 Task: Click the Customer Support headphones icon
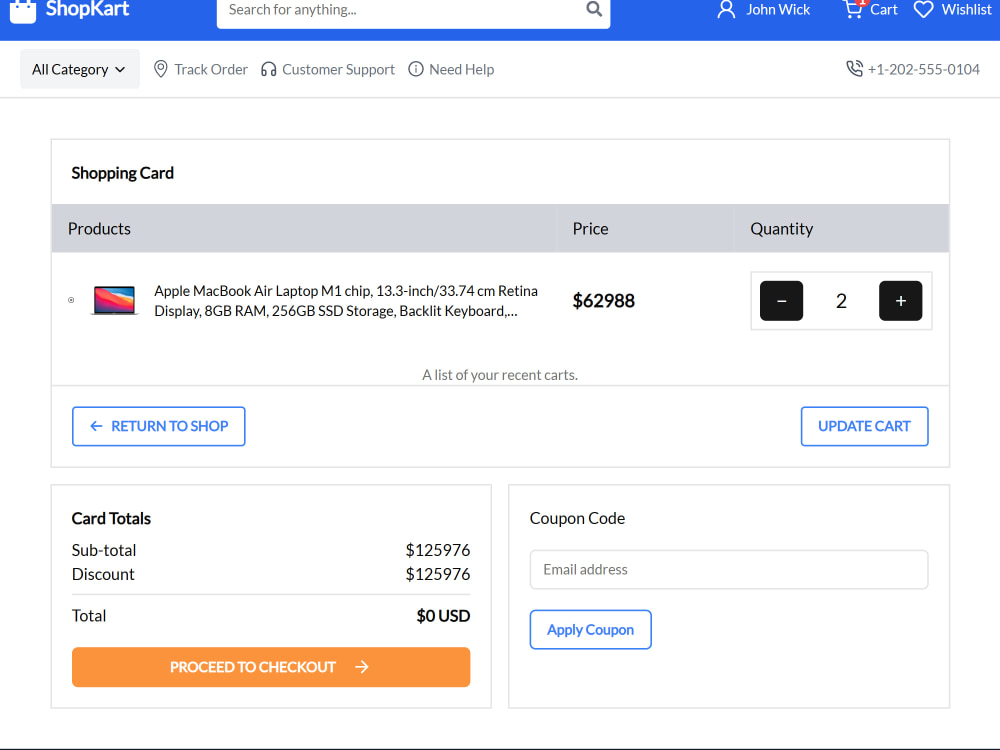pyautogui.click(x=268, y=69)
